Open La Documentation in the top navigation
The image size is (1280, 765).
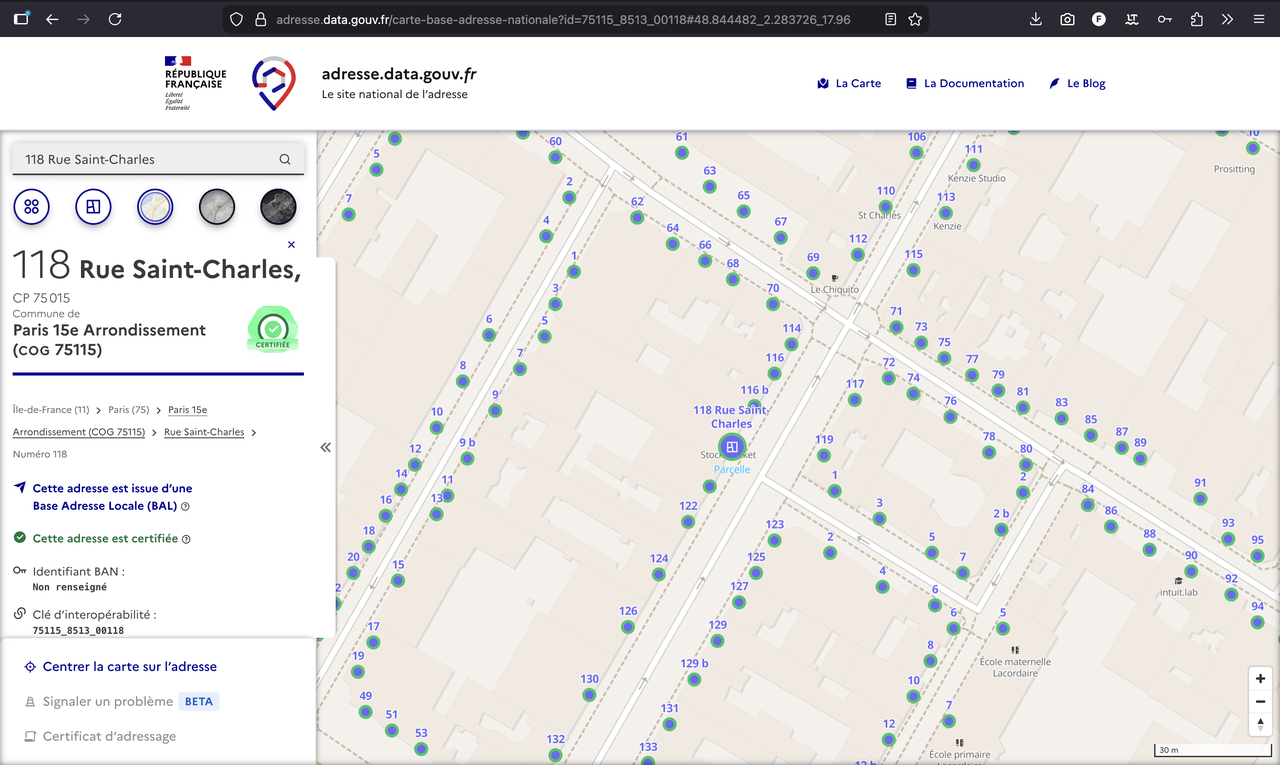tap(964, 84)
